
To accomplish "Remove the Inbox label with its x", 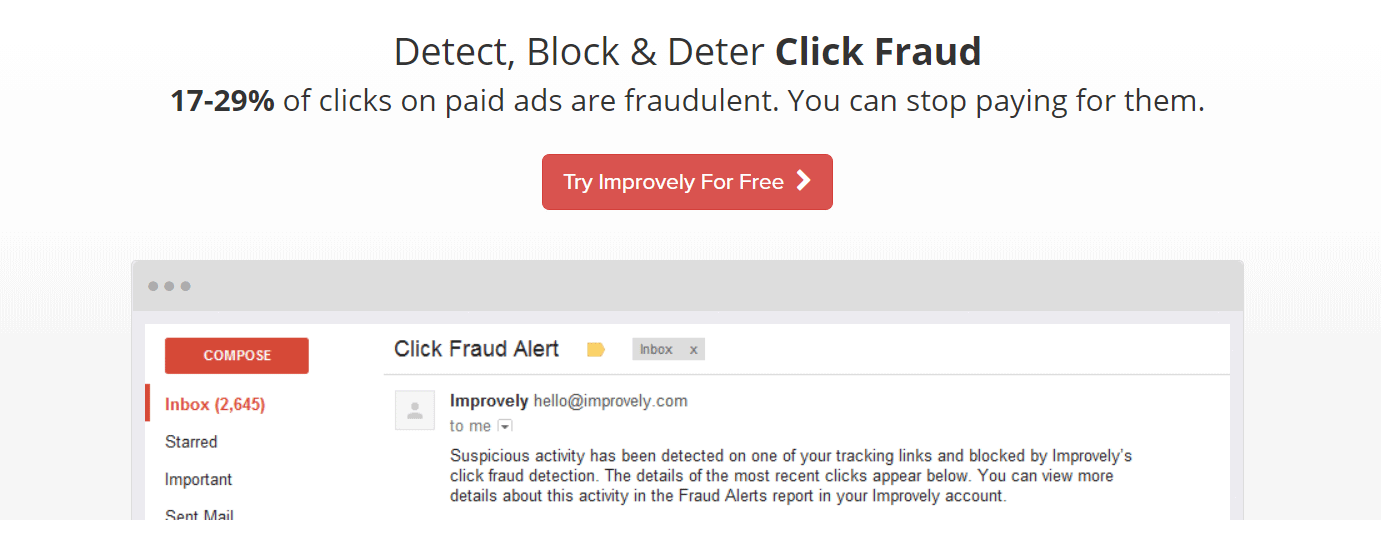I will coord(694,350).
